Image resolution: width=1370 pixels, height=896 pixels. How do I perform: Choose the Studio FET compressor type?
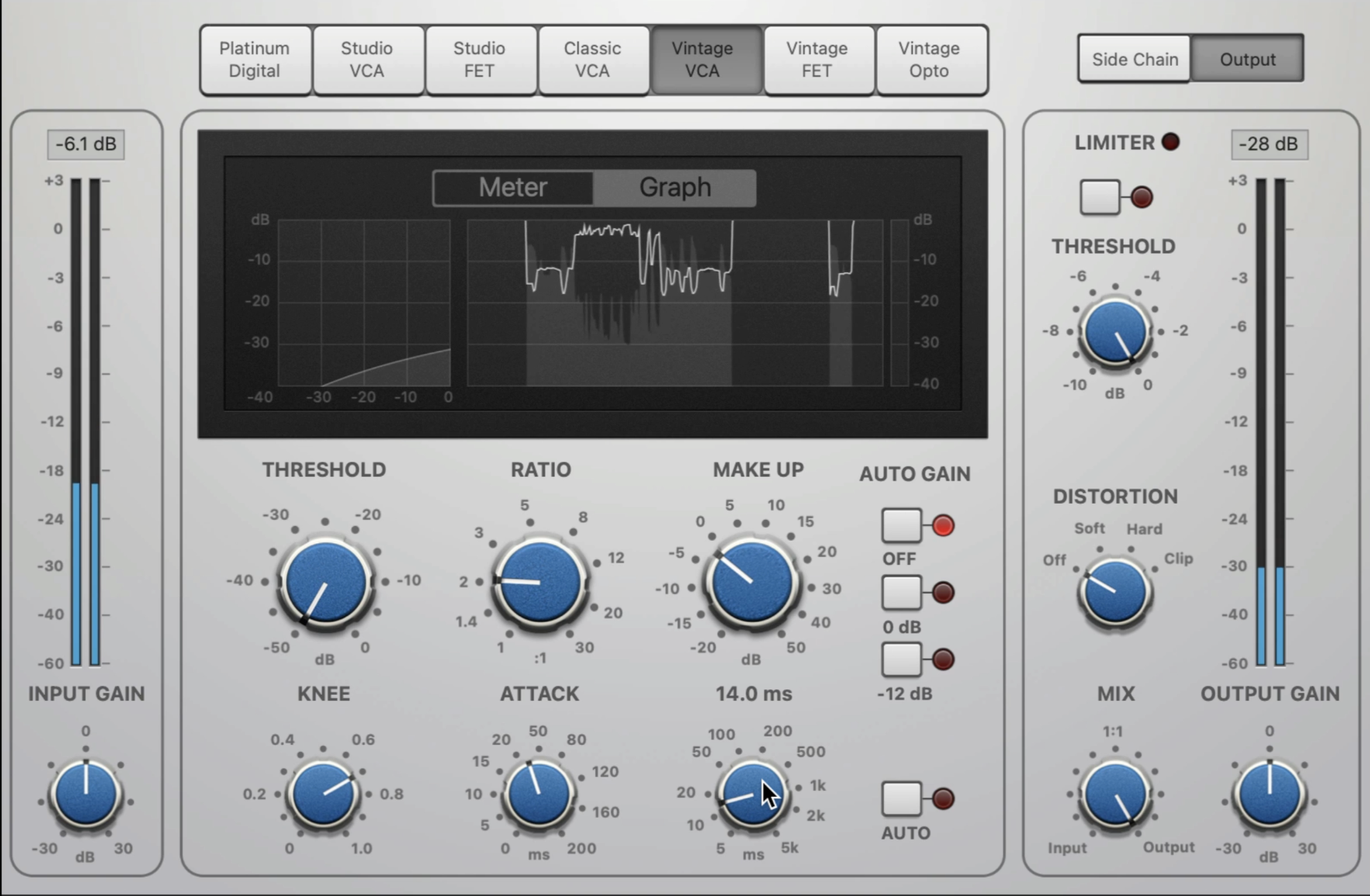point(480,60)
